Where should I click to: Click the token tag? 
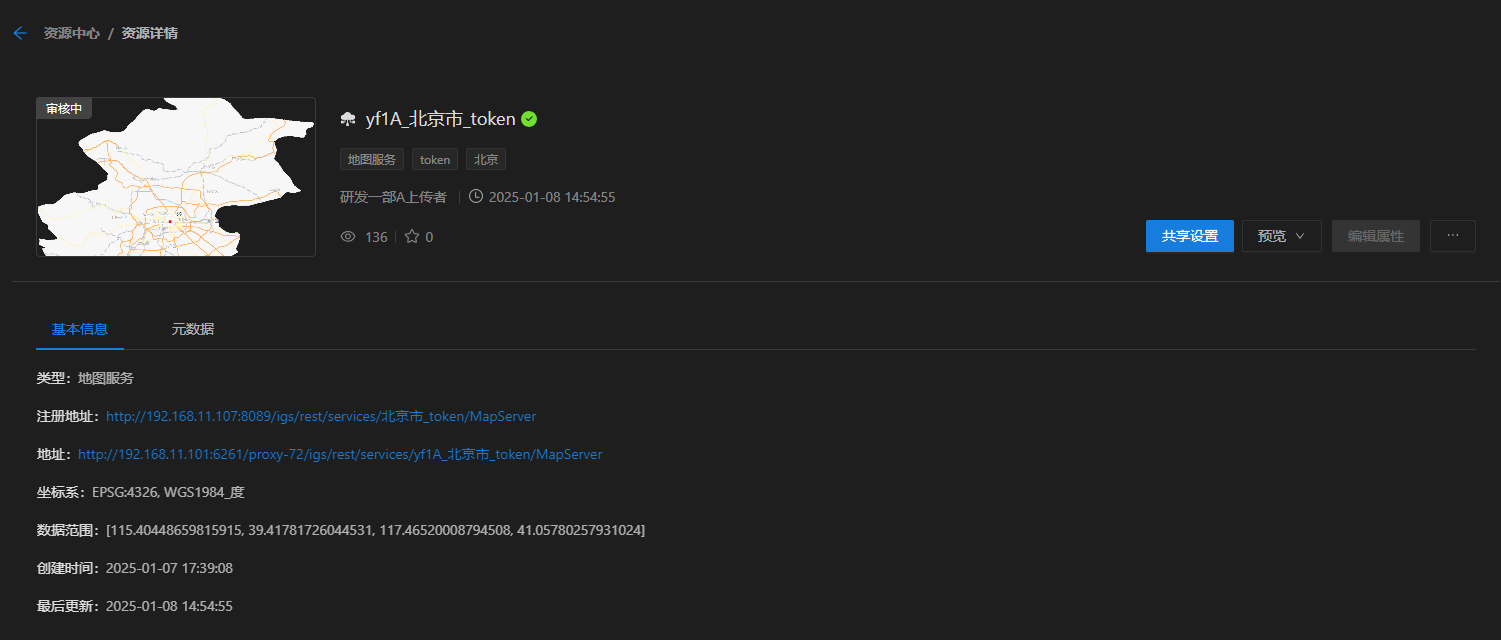435,159
